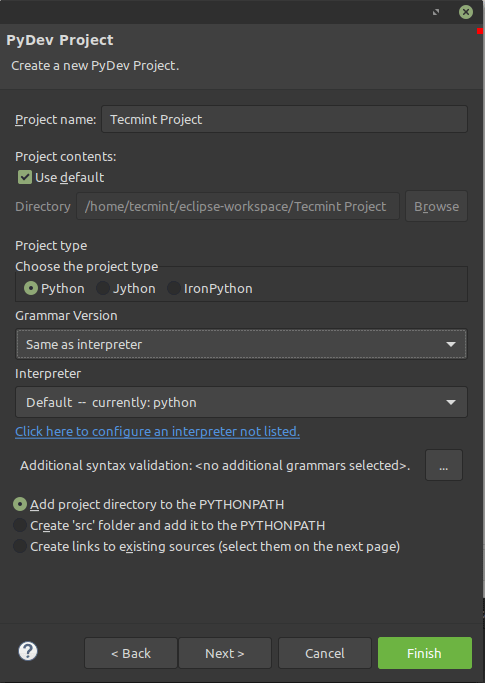Click the link to configure an interpreter
Viewport: 485px width, 683px height.
point(157,431)
